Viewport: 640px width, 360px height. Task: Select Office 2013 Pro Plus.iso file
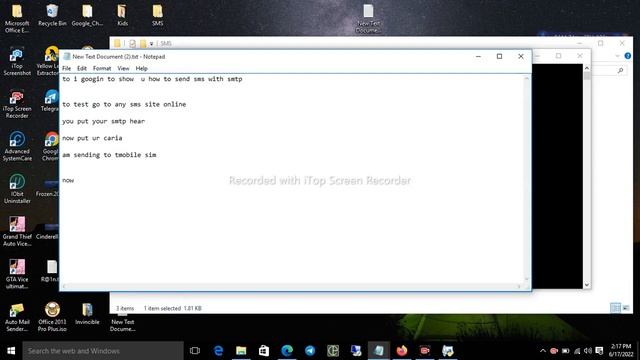pos(52,317)
